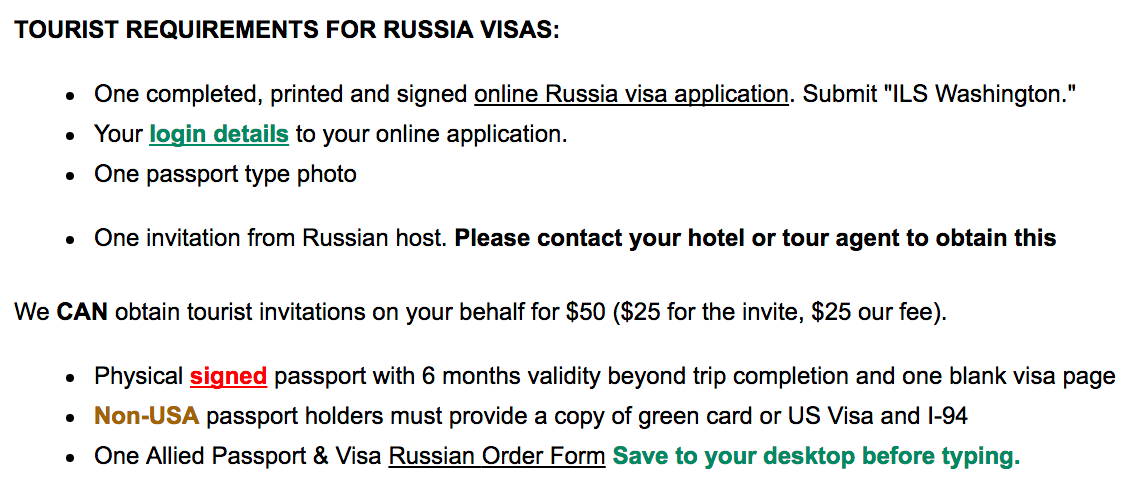Open the online Russia visa application link
This screenshot has width=1140, height=502.
631,95
